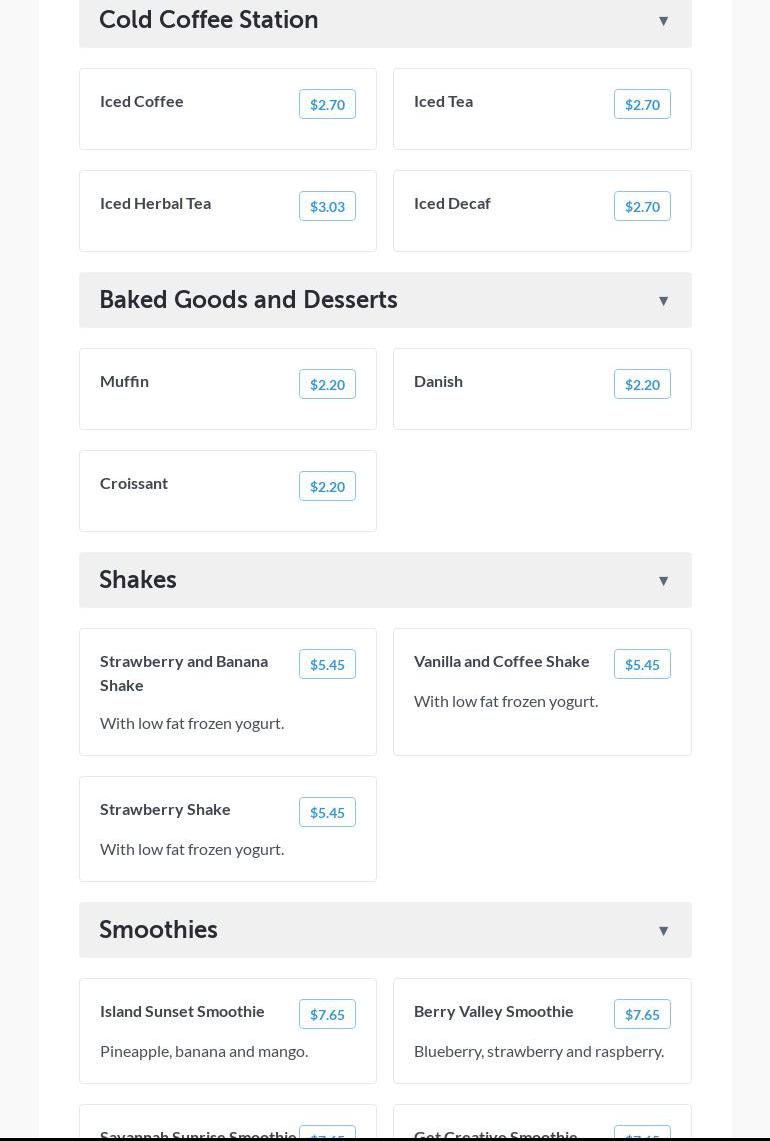770x1141 pixels.
Task: Click the Iced Coffee $2.70 price button
Action: [x=327, y=104]
